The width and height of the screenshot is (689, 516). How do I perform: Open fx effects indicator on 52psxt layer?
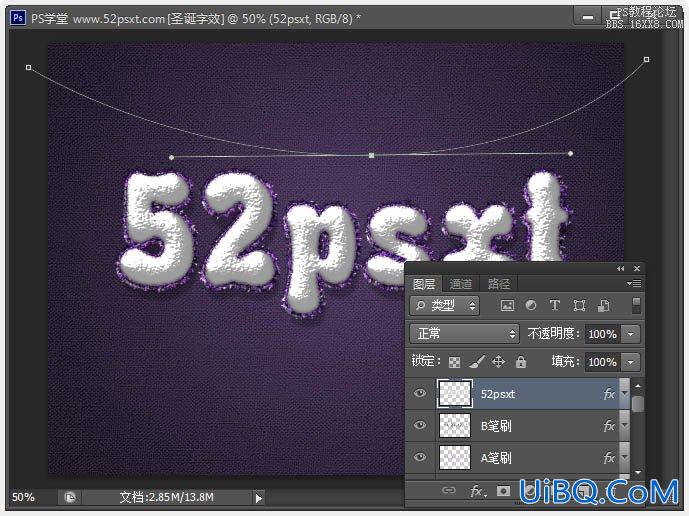click(x=609, y=393)
